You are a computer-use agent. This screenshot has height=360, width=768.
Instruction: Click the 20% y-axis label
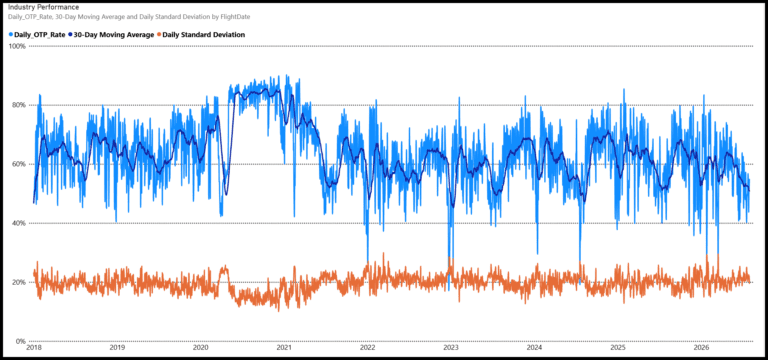(20, 283)
